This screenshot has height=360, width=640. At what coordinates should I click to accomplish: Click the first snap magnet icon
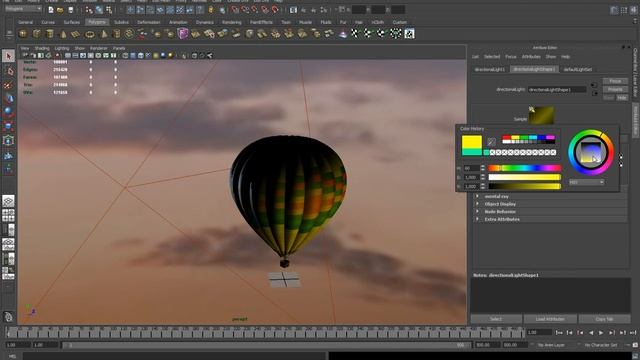pos(235,10)
